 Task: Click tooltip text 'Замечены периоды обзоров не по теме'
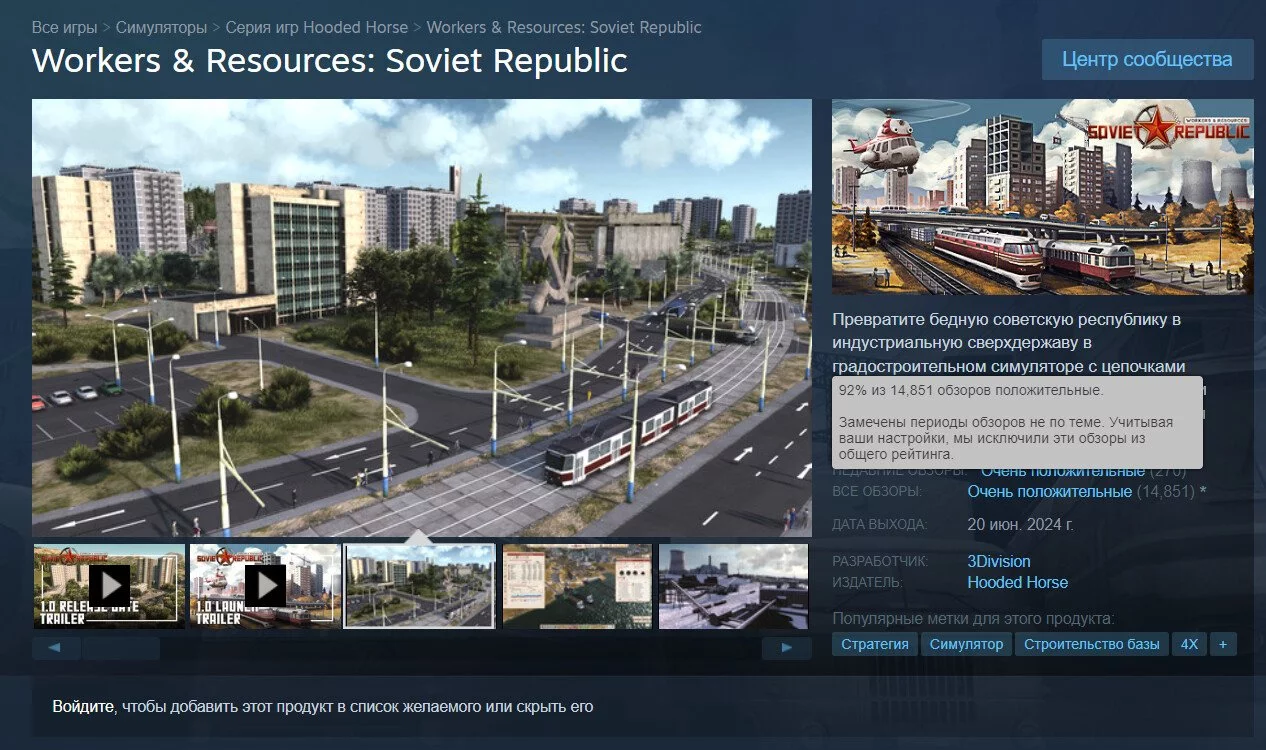click(x=1006, y=438)
